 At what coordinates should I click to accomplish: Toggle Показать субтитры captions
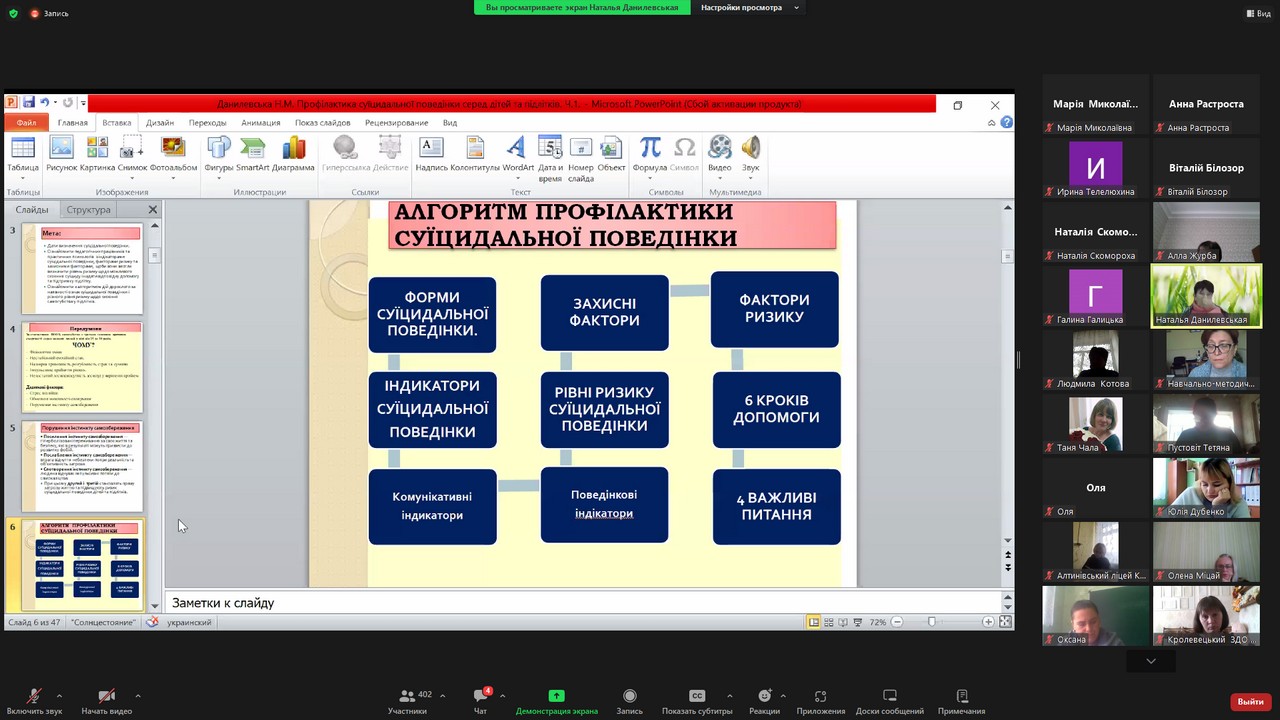(697, 701)
